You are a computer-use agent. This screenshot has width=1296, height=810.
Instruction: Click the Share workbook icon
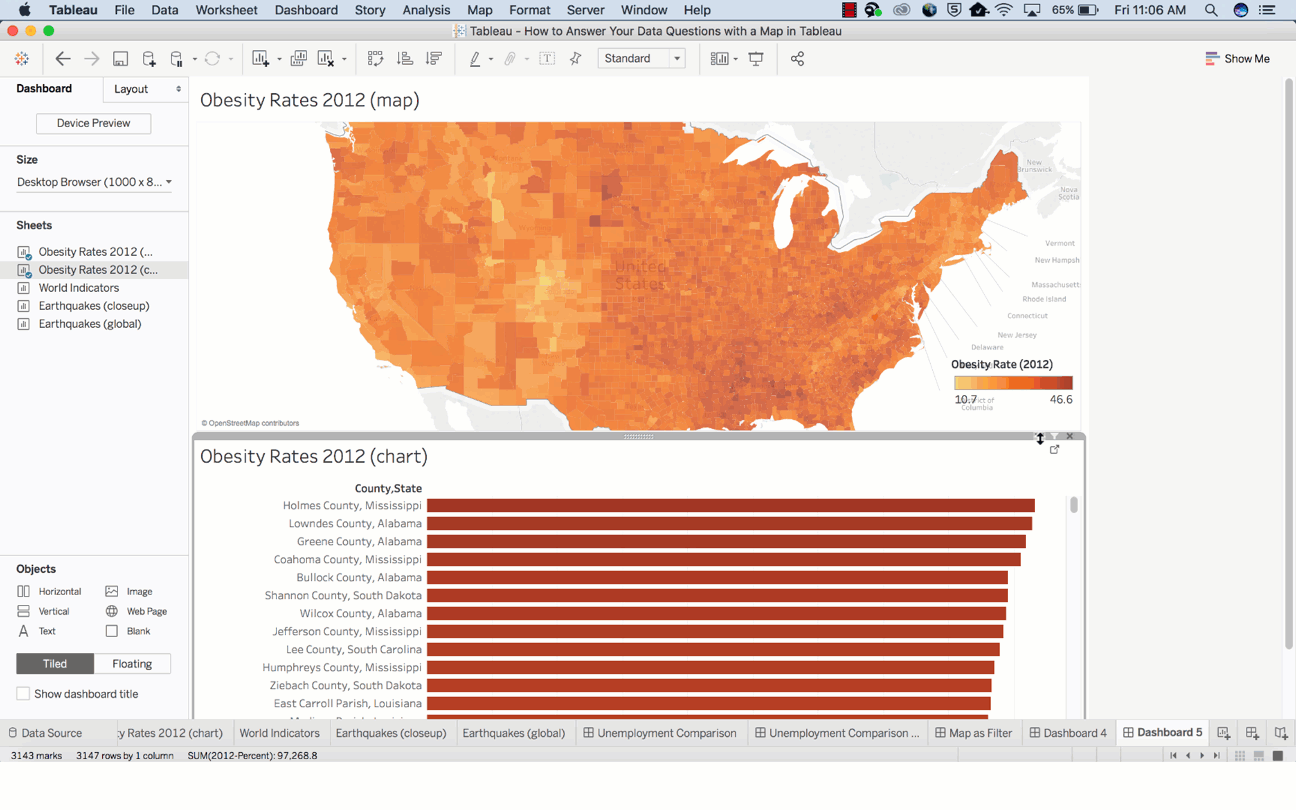coord(797,59)
